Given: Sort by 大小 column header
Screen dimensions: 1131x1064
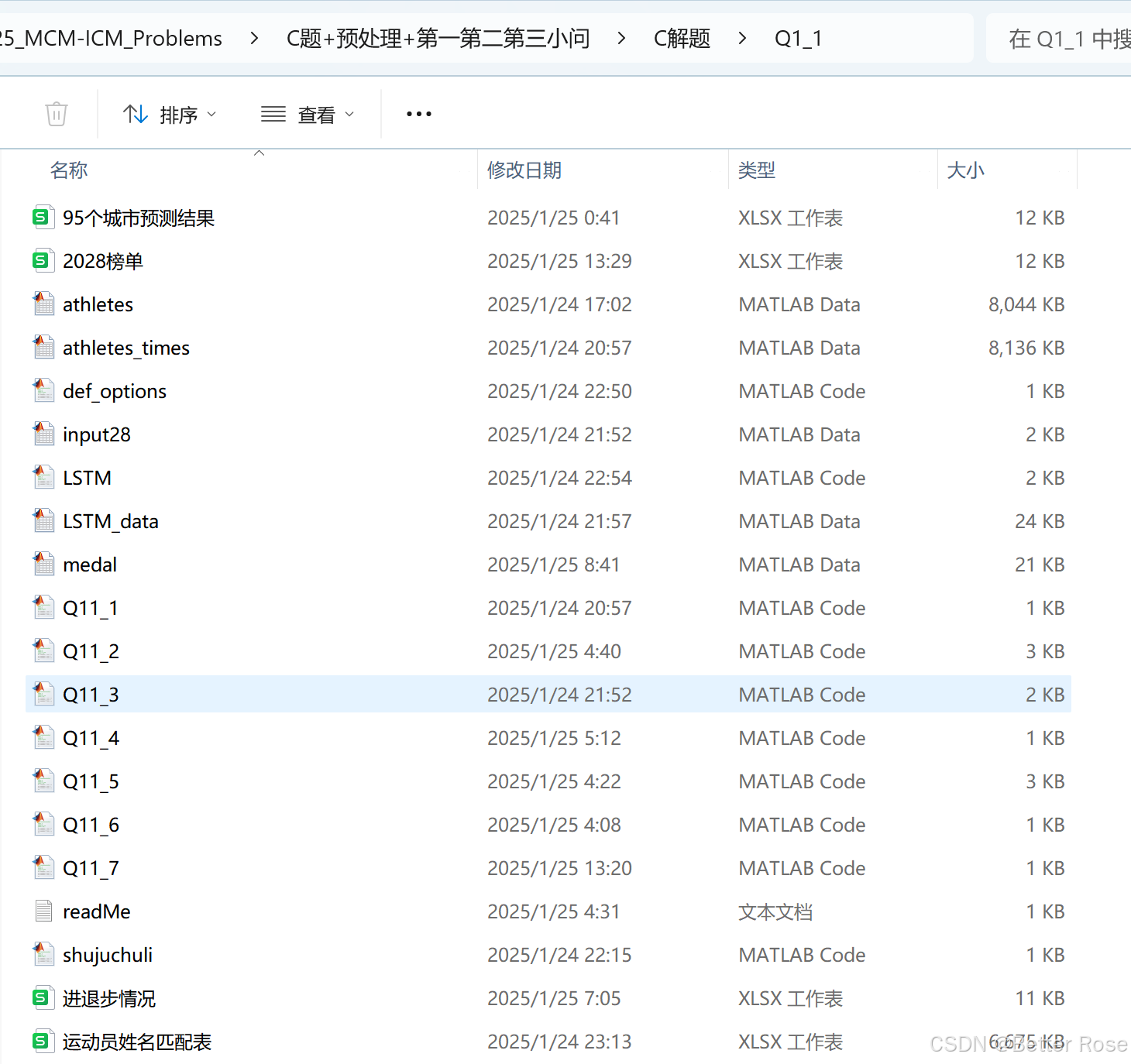Looking at the screenshot, I should (x=966, y=170).
